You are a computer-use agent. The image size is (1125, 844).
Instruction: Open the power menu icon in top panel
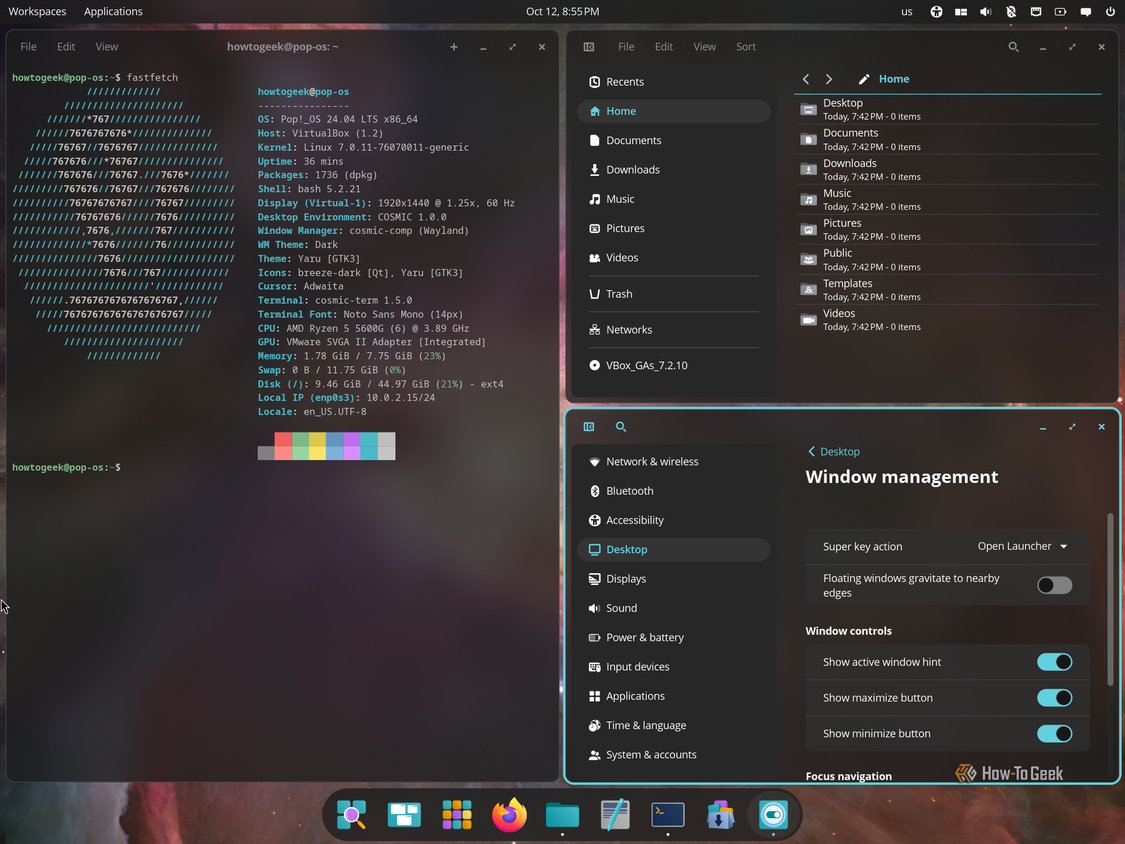pyautogui.click(x=1110, y=11)
